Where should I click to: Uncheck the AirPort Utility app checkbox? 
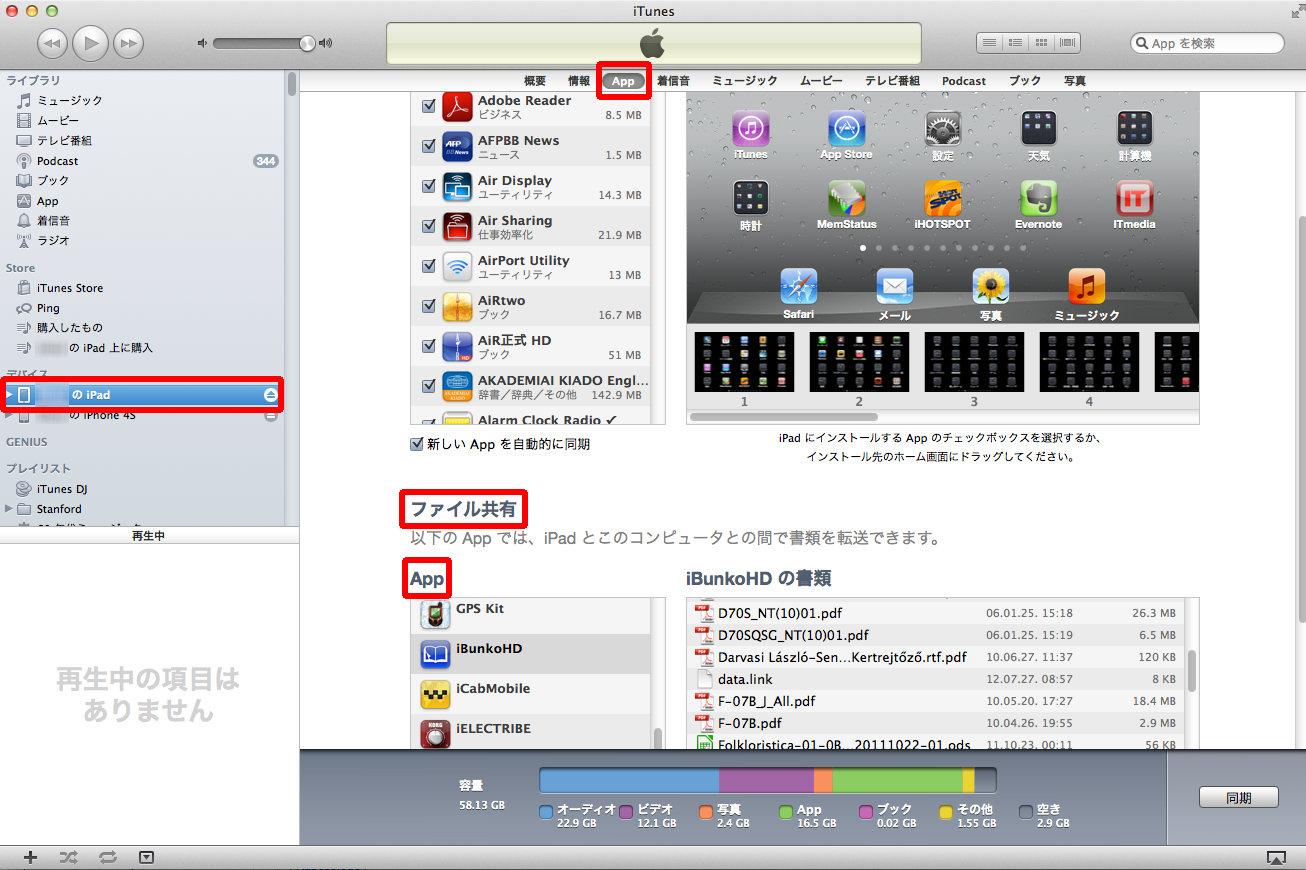[x=429, y=266]
